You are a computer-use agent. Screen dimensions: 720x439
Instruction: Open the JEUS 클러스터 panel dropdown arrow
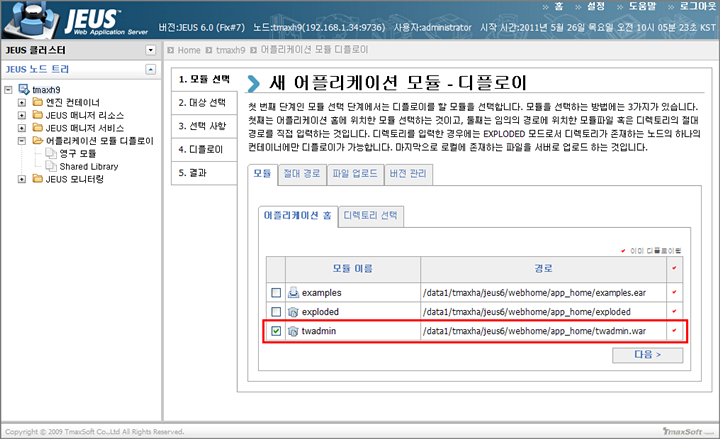pos(151,50)
